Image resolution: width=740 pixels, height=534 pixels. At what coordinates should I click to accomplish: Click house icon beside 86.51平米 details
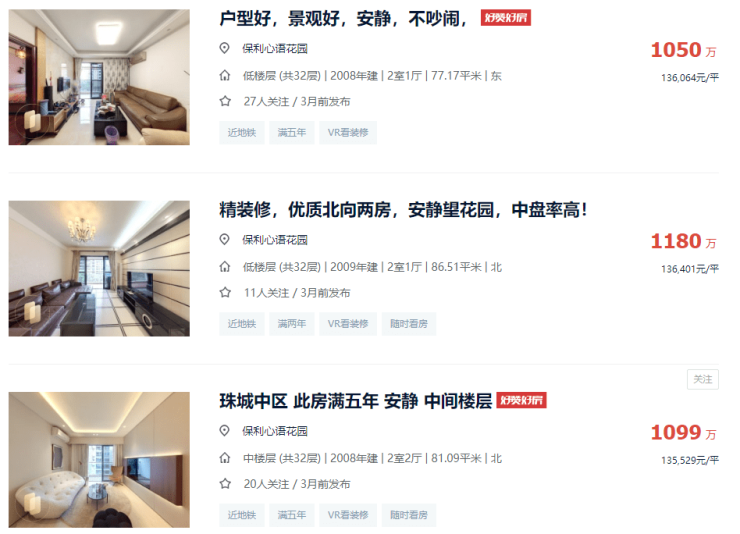[x=225, y=267]
